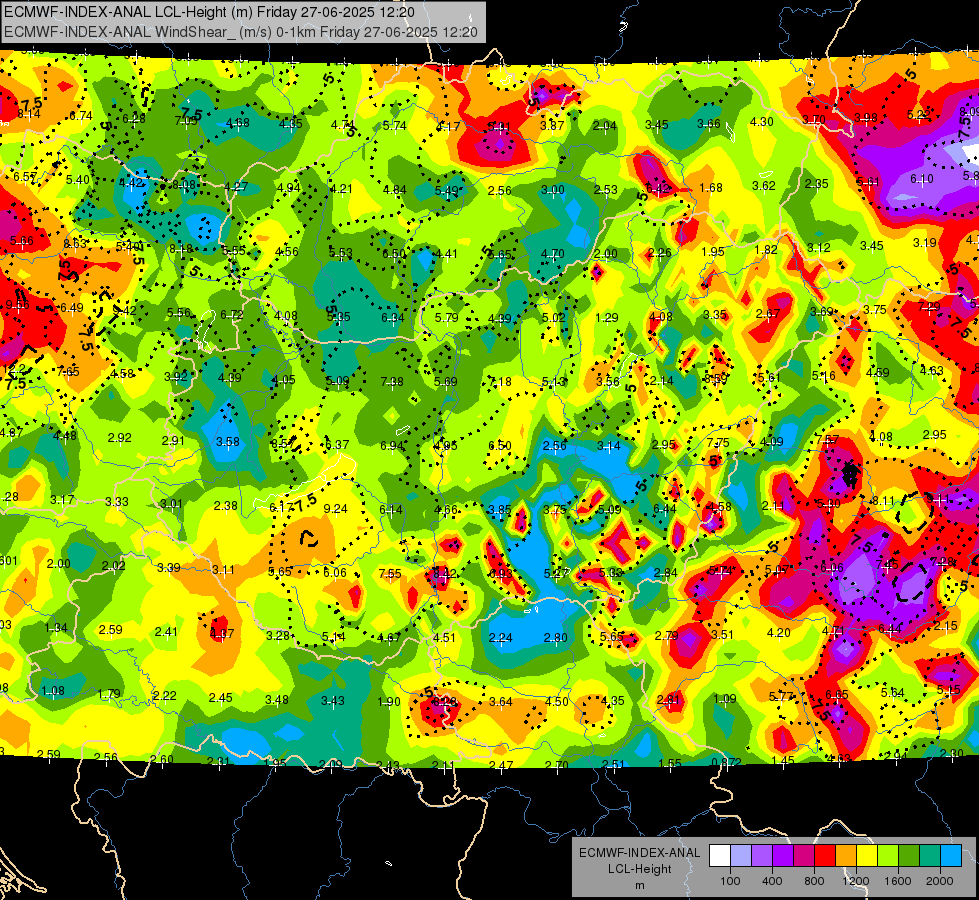Viewport: 979px width, 900px height.
Task: Click the legend tick label 800
Action: click(x=814, y=881)
